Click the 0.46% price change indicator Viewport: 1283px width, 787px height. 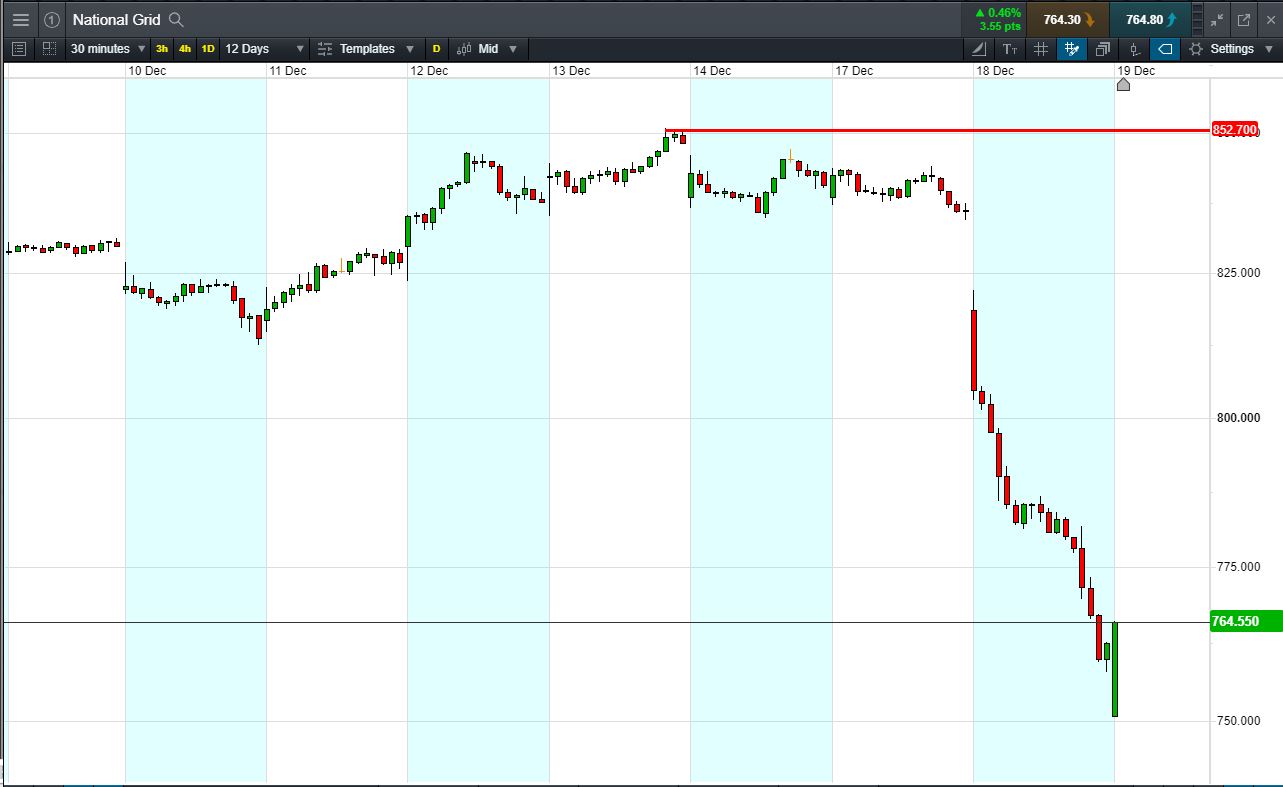coord(1000,13)
